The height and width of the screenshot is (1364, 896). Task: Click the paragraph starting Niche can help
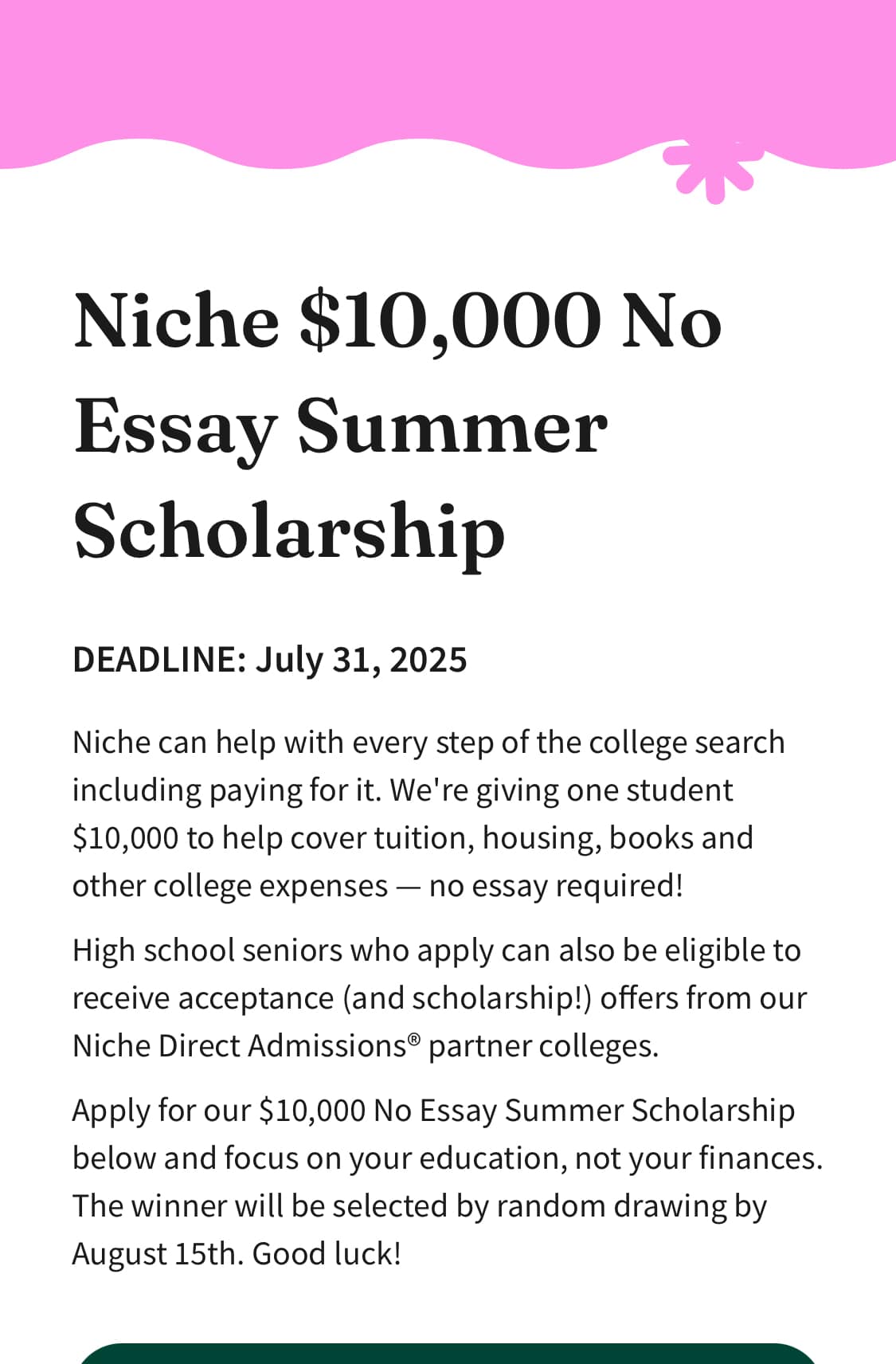pyautogui.click(x=428, y=814)
